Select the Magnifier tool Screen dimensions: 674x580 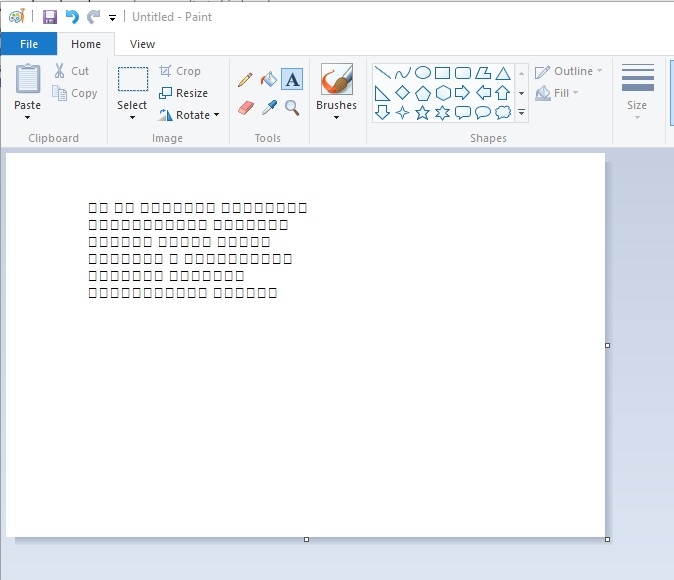pyautogui.click(x=292, y=107)
